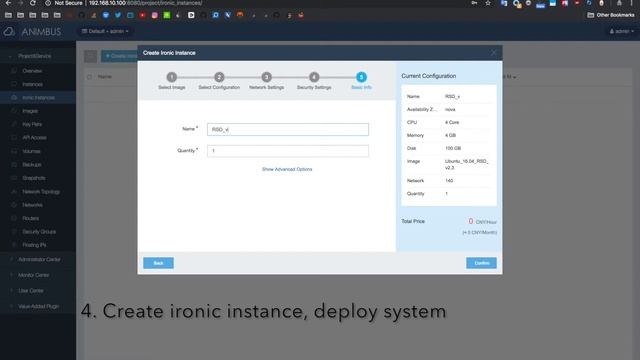Open the Instances sidebar icon

click(x=14, y=84)
